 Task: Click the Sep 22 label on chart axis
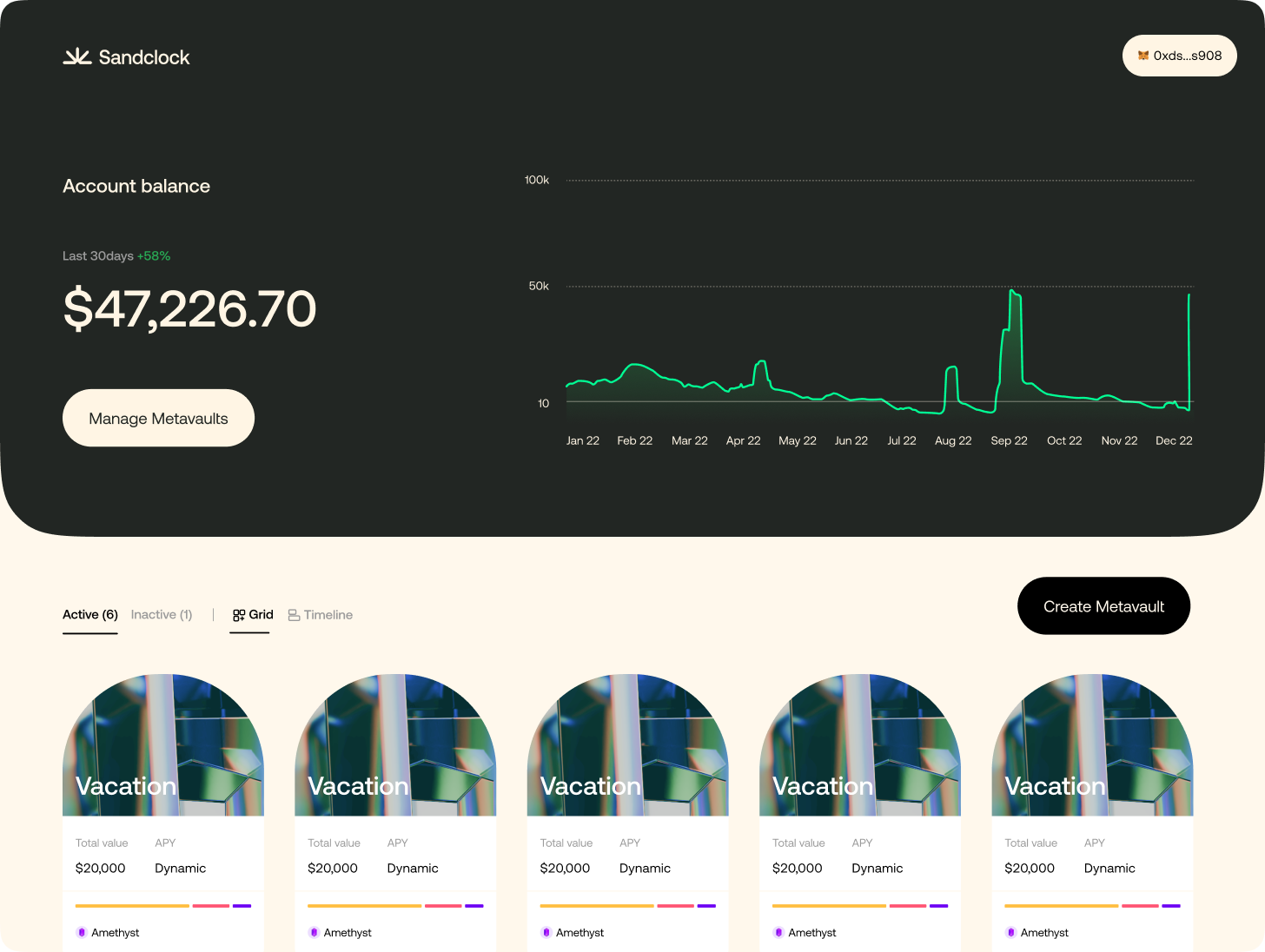(x=1009, y=440)
